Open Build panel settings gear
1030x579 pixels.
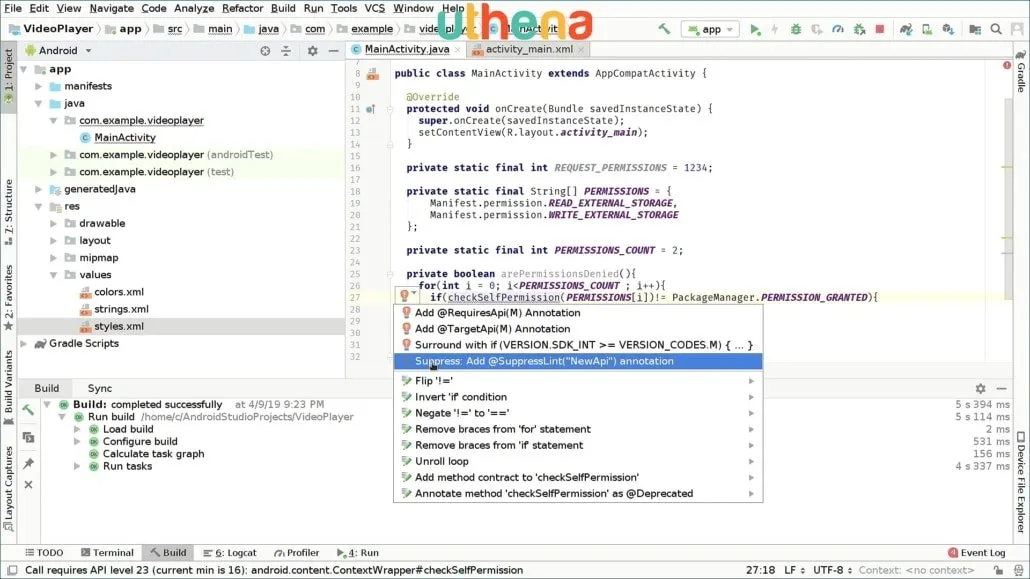tap(980, 388)
